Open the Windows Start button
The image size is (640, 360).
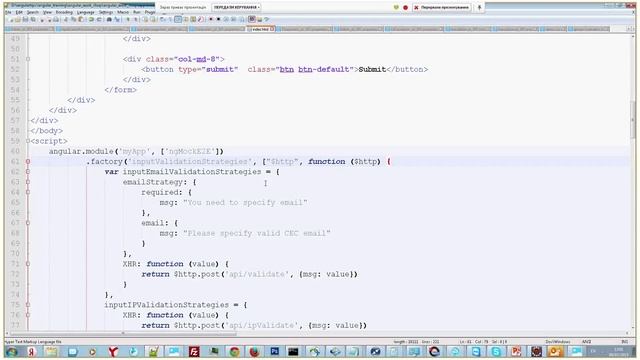12,351
